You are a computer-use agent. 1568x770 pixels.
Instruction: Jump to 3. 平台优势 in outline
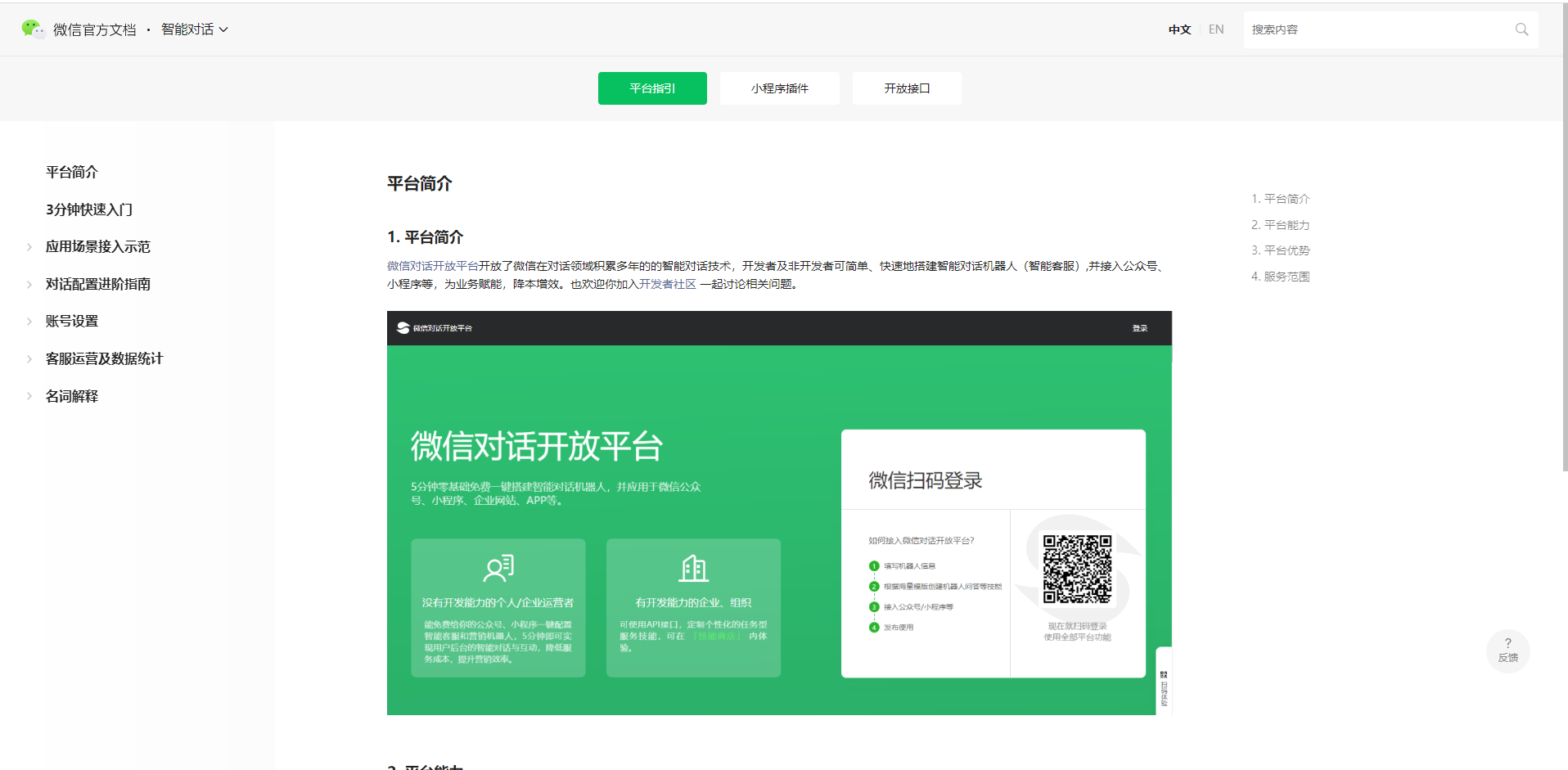1281,250
